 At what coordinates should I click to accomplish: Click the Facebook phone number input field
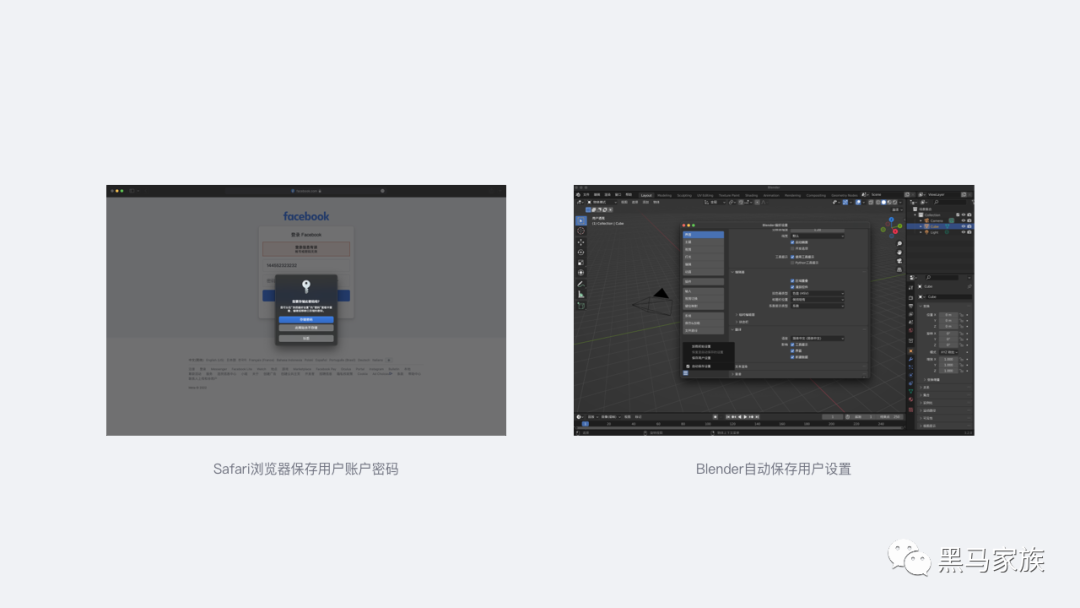307,265
